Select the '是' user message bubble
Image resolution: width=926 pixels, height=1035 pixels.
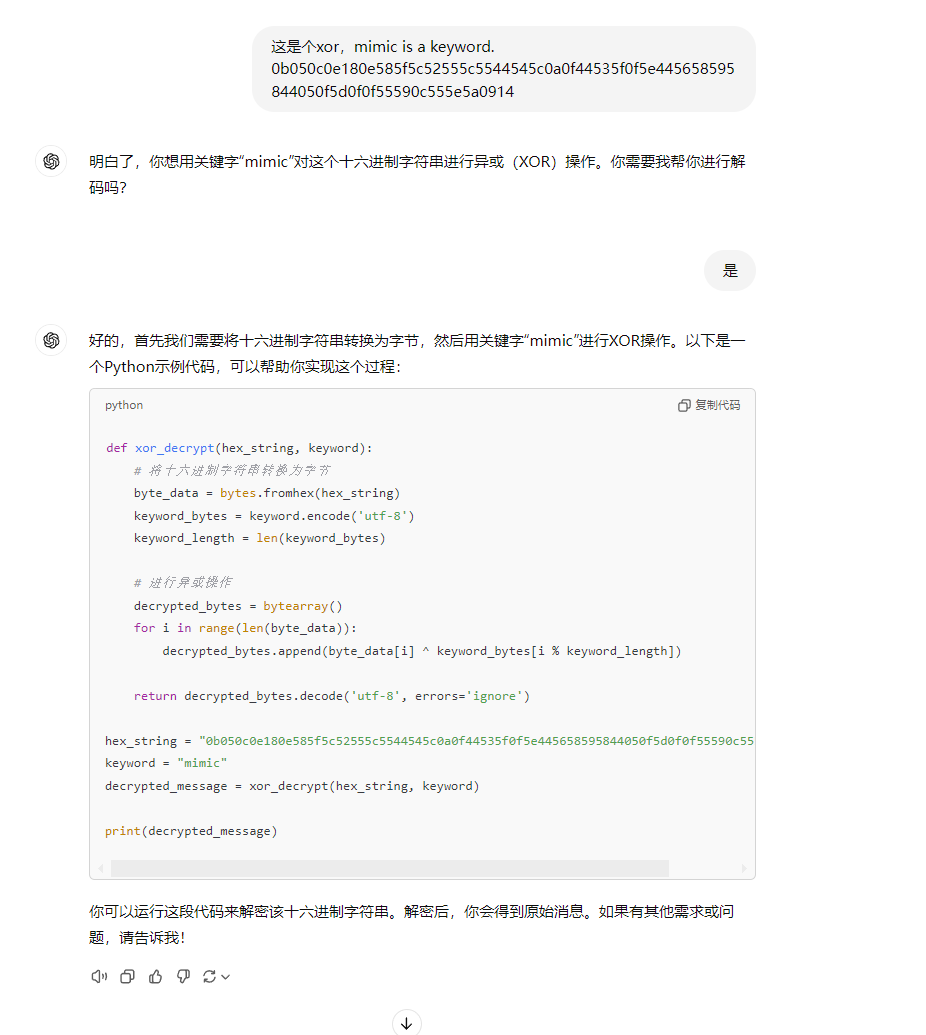click(729, 270)
